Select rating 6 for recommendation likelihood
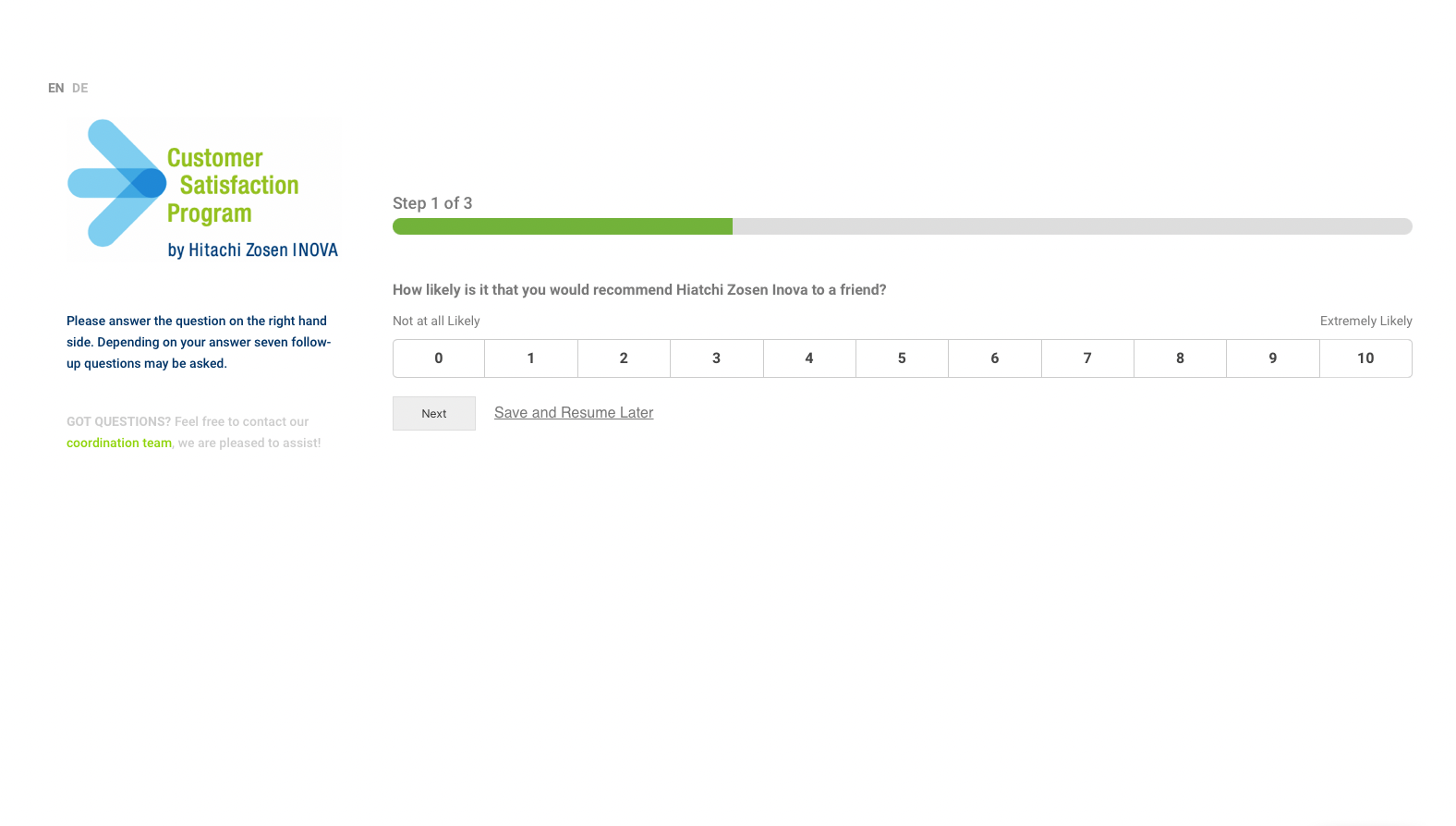 995,358
